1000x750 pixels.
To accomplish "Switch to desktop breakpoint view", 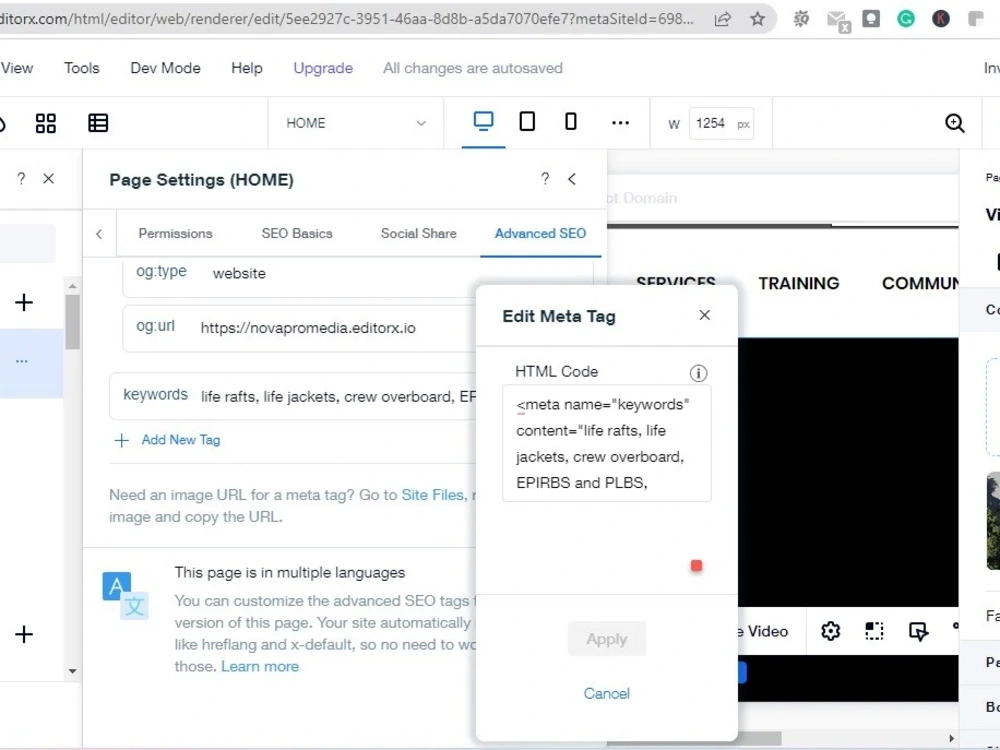I will [483, 121].
